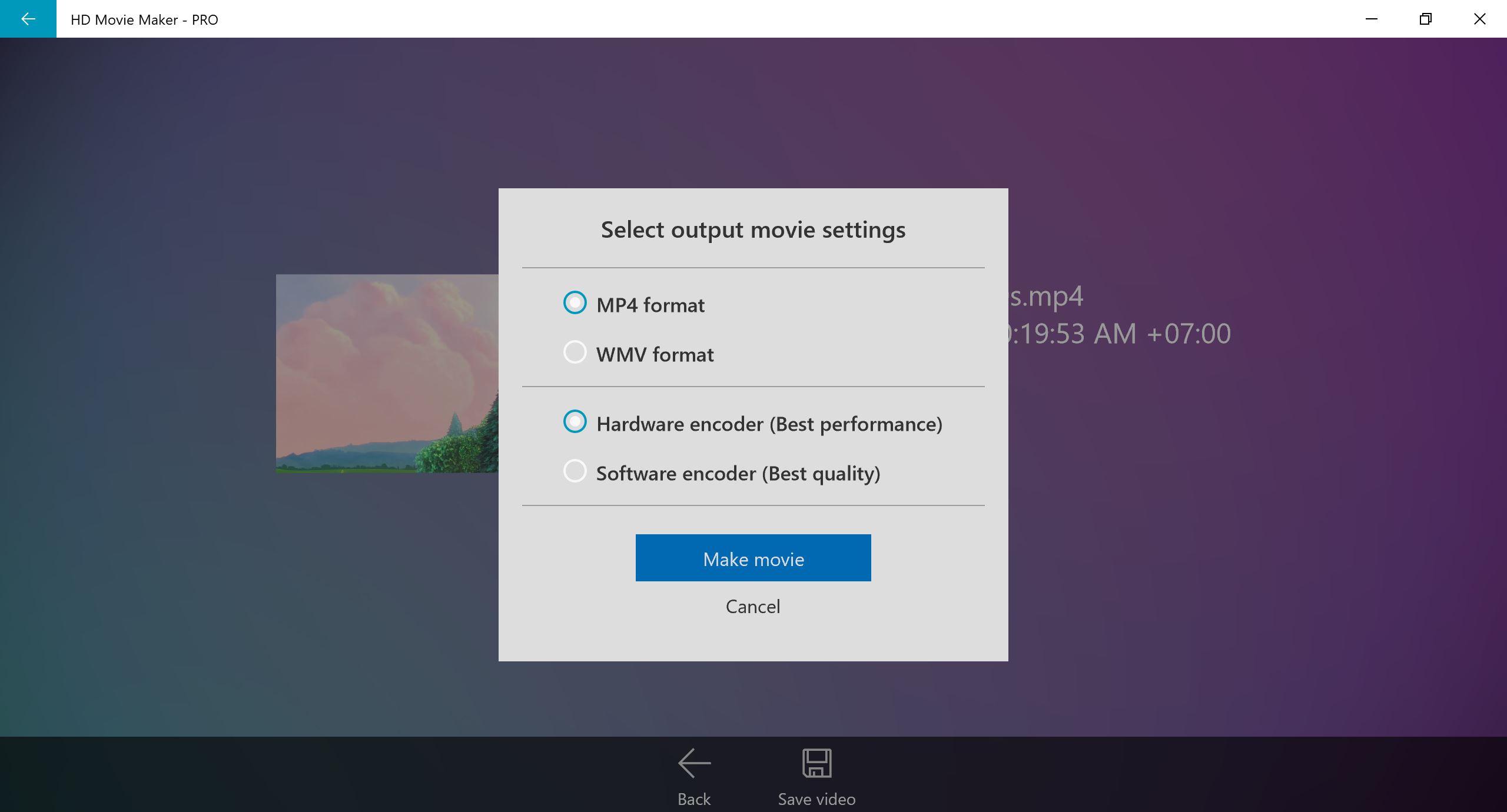
Task: Click the HD Movie Maker - PRO title
Action: coord(145,19)
